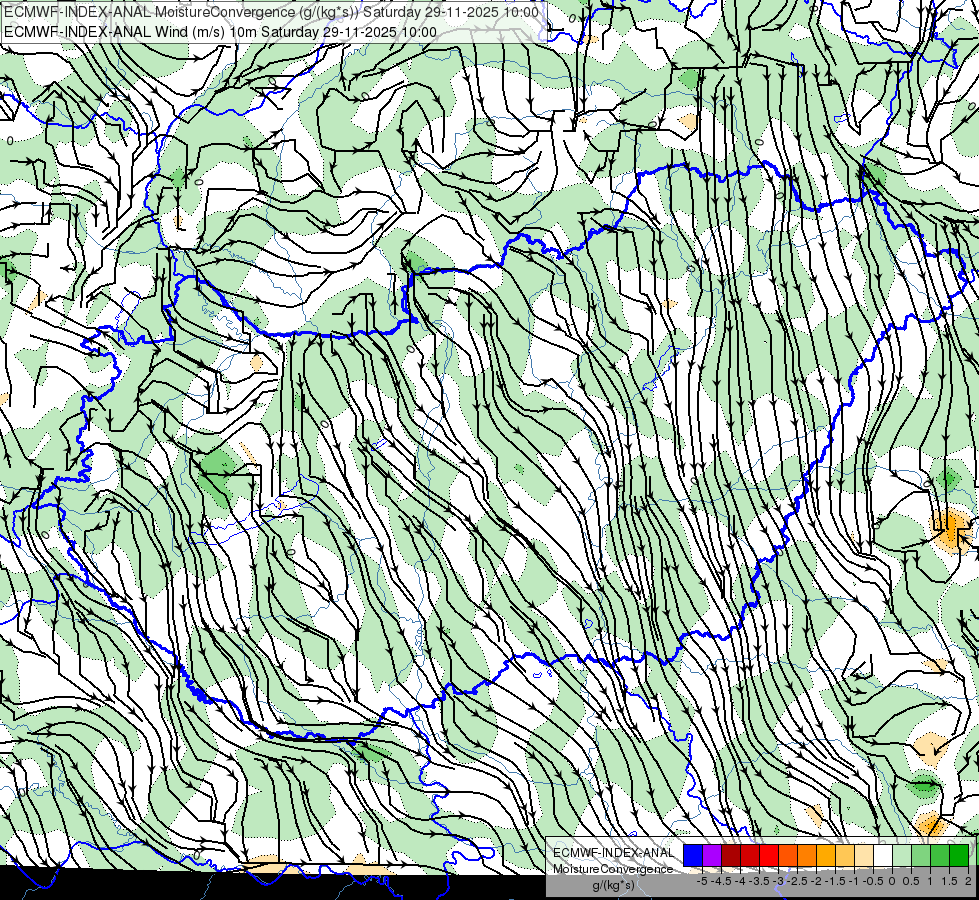Select the legend swatch between -3 and -2.5
Viewport: 979px width, 900px height.
coord(788,856)
